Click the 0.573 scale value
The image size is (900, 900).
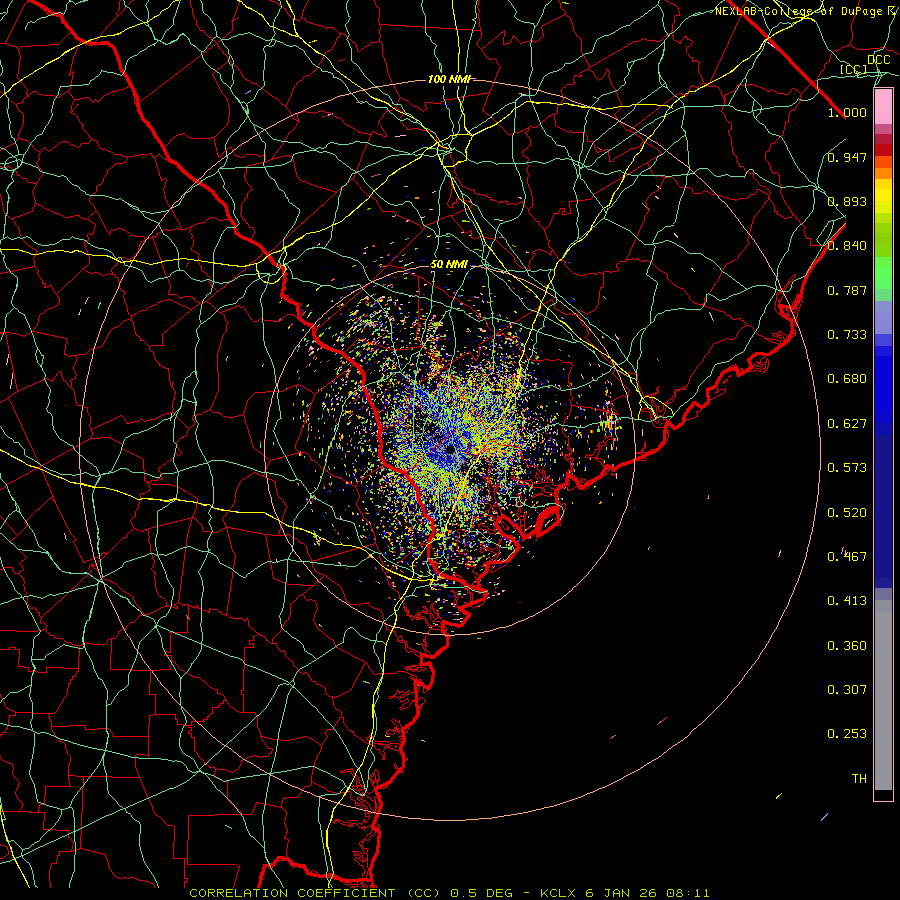click(847, 468)
